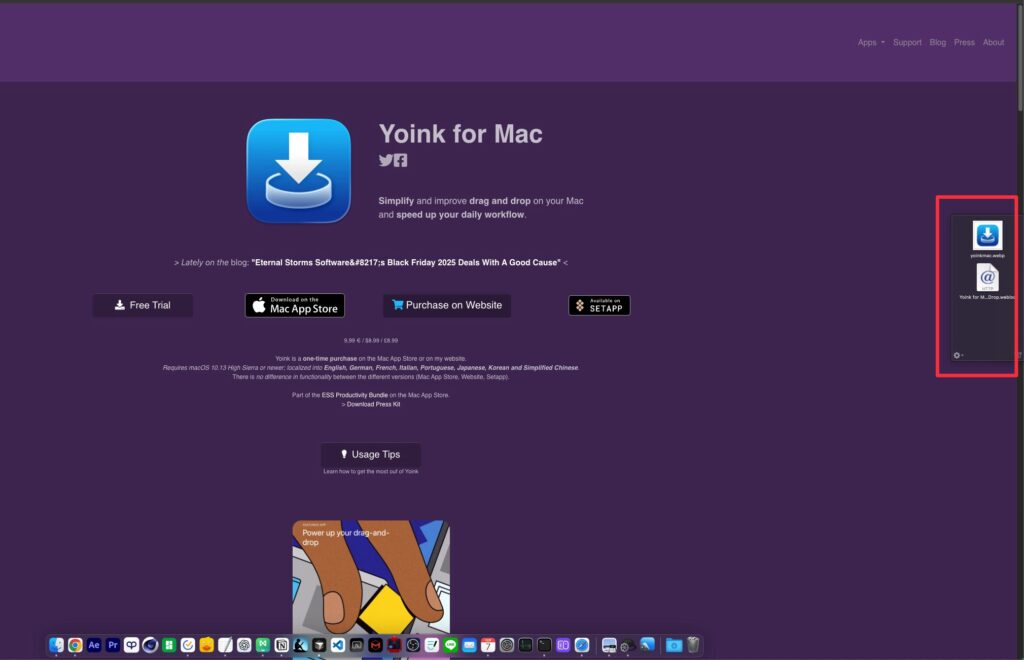
Task: Open Premiere Pro from the Dock
Action: pyautogui.click(x=113, y=646)
